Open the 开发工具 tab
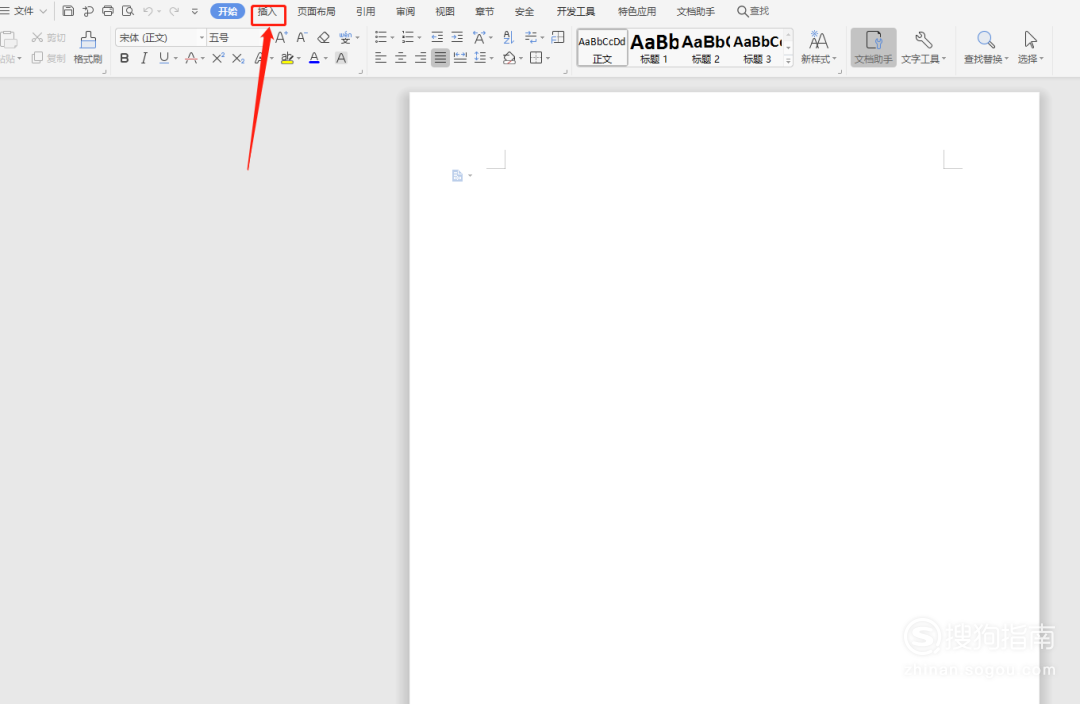 (576, 12)
